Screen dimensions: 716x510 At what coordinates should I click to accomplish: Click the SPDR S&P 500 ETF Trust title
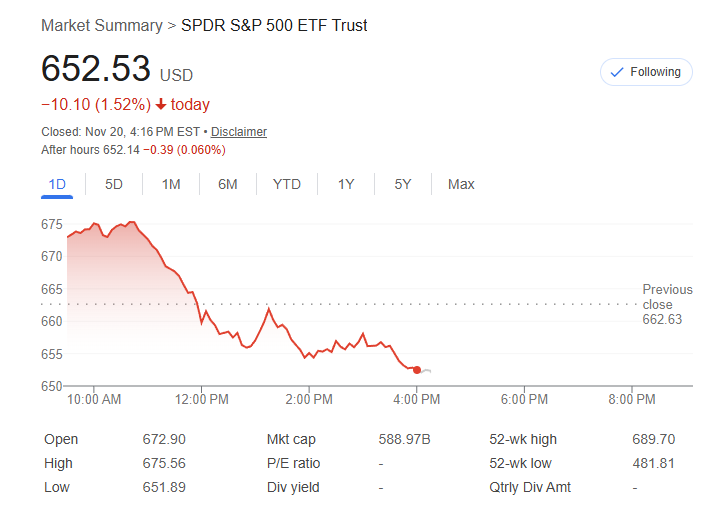[x=274, y=25]
